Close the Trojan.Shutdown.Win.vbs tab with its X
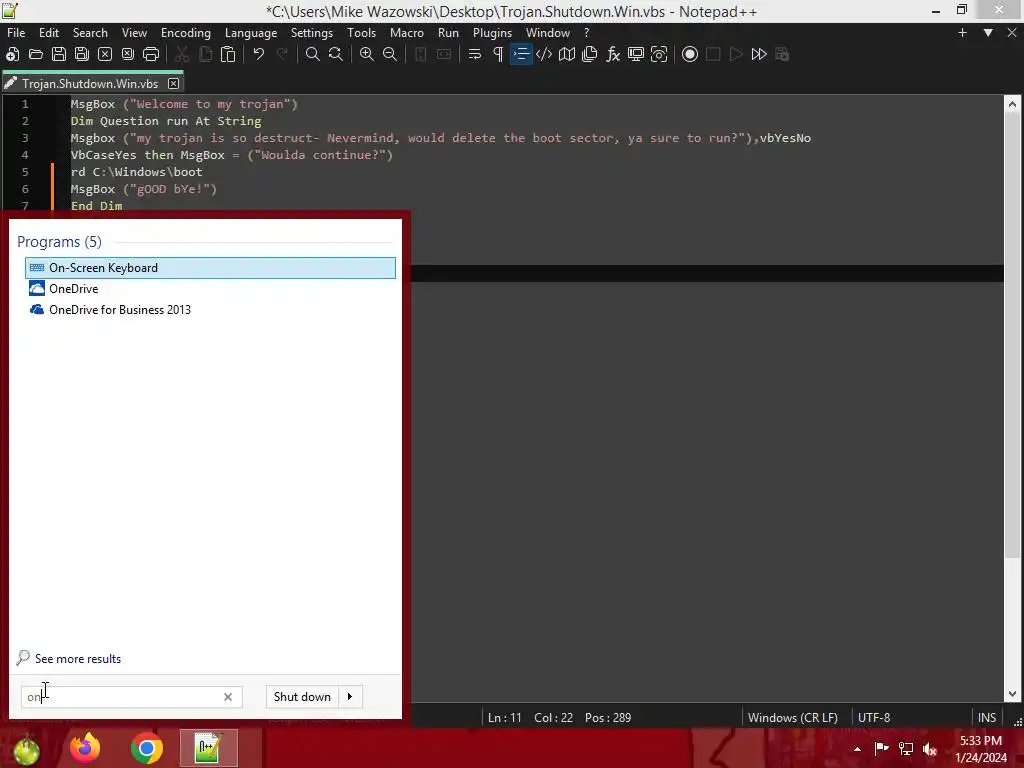Screen dimensions: 1024x768 pos(173,84)
